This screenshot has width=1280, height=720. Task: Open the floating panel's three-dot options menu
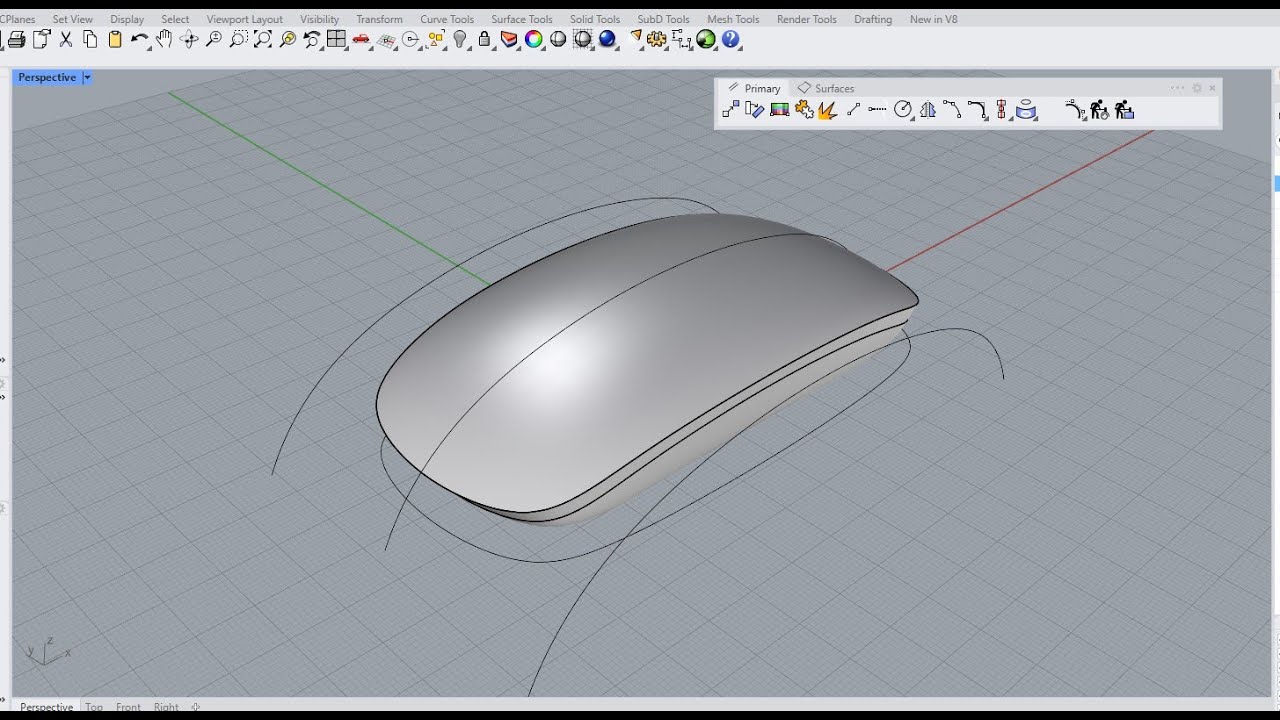pyautogui.click(x=1177, y=88)
